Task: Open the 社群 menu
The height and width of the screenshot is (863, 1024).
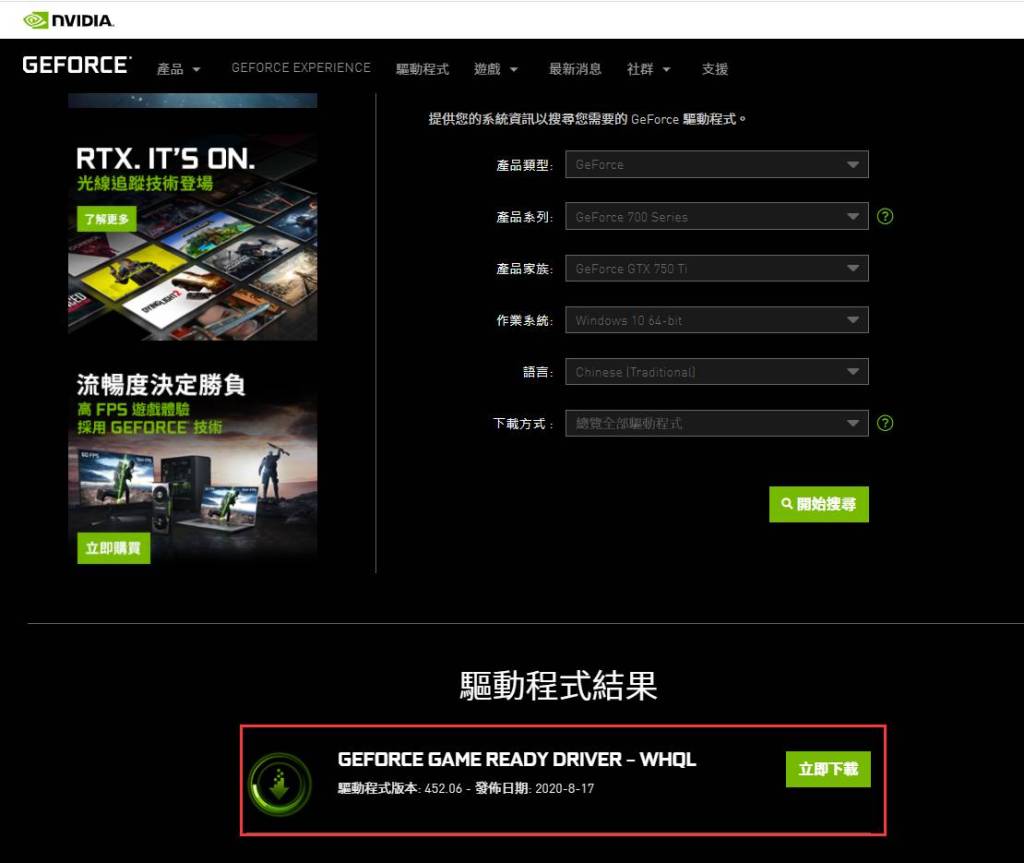Action: click(x=648, y=69)
